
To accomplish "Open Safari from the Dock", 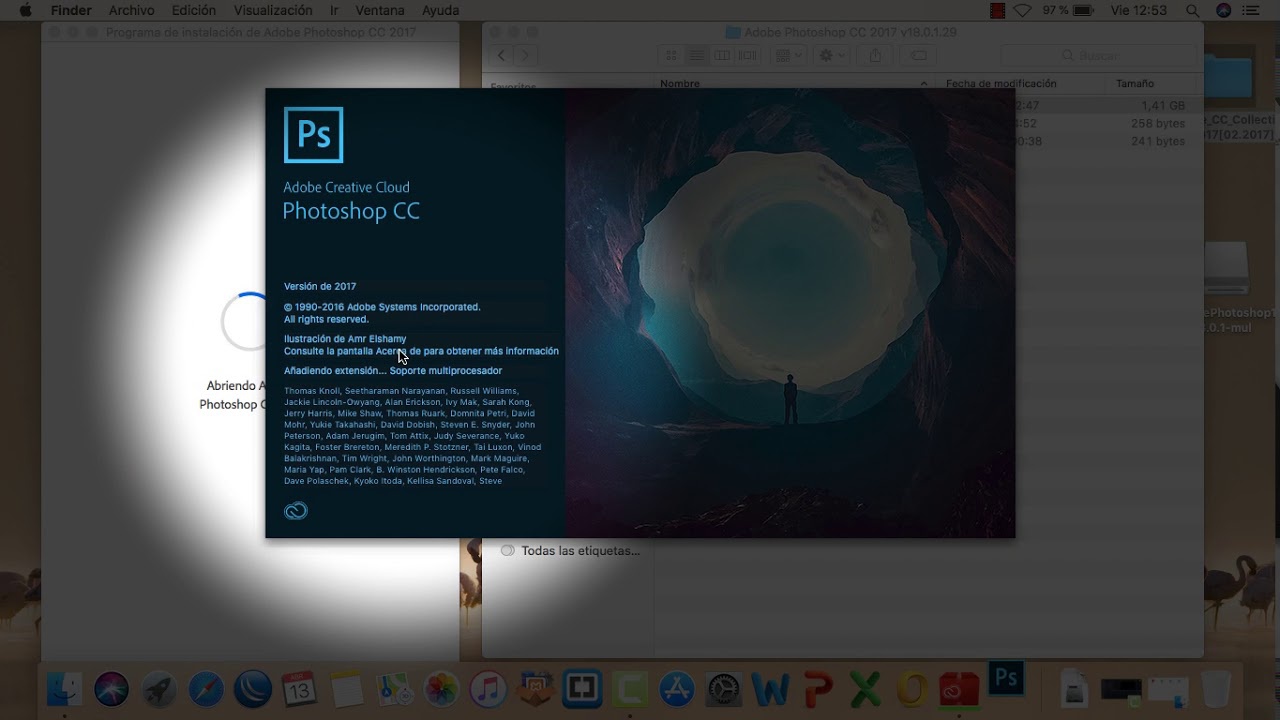I will click(x=206, y=689).
